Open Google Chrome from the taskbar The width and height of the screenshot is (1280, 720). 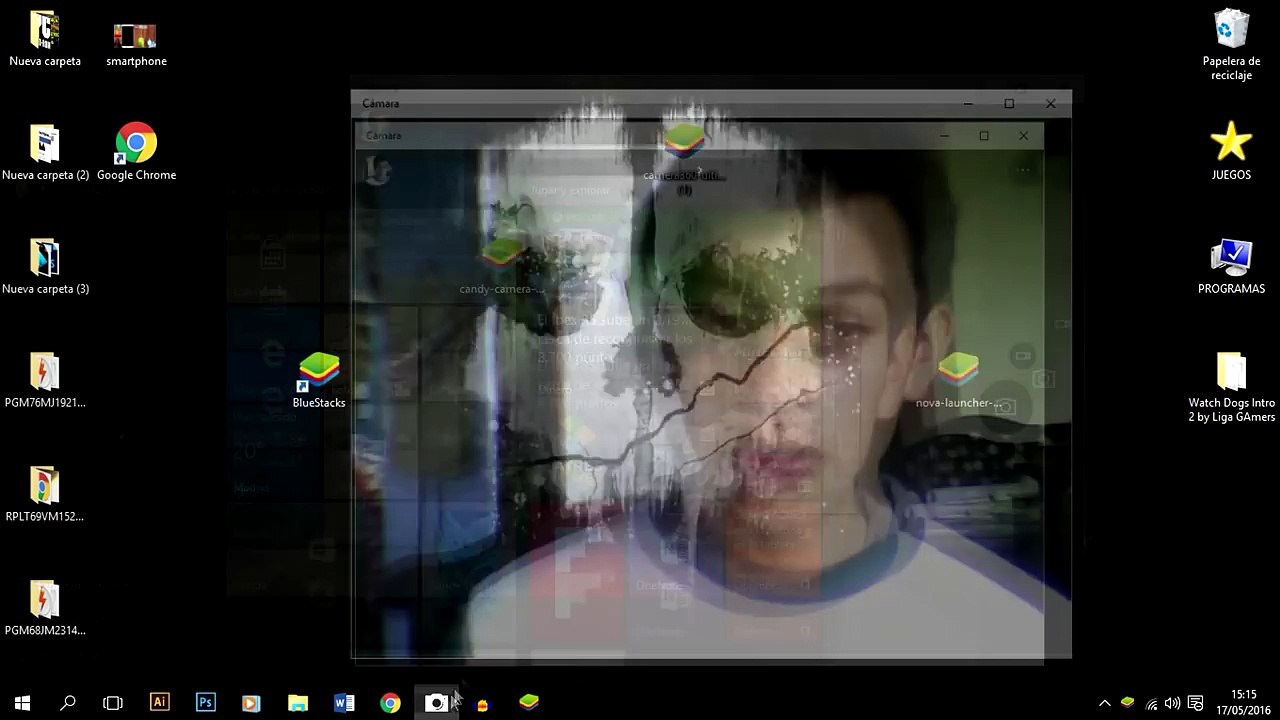(390, 703)
